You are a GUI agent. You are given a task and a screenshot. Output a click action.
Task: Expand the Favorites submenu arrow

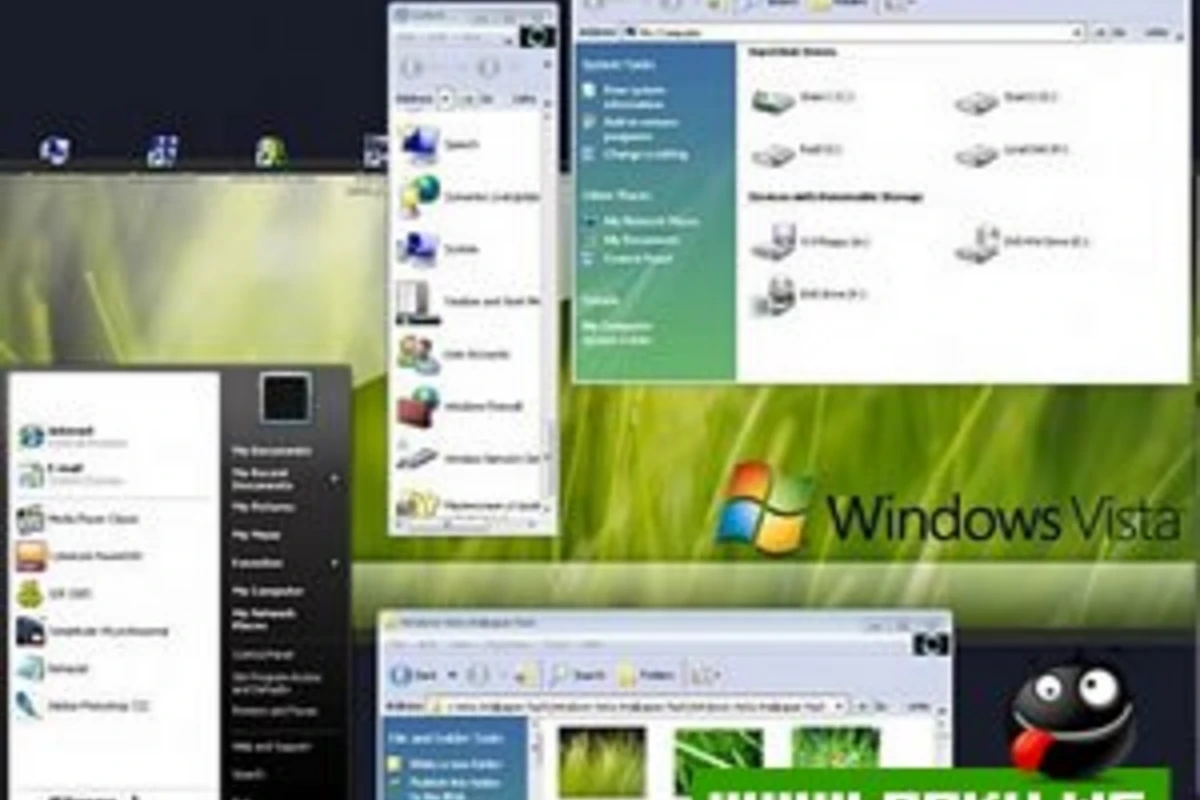click(333, 563)
